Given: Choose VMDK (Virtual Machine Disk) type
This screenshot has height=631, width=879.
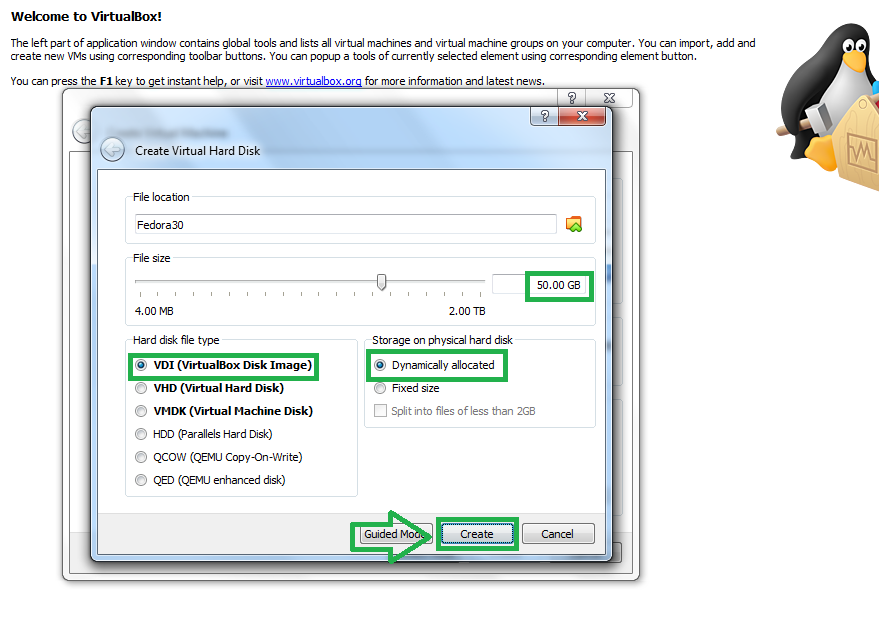Looking at the screenshot, I should pos(224,411).
